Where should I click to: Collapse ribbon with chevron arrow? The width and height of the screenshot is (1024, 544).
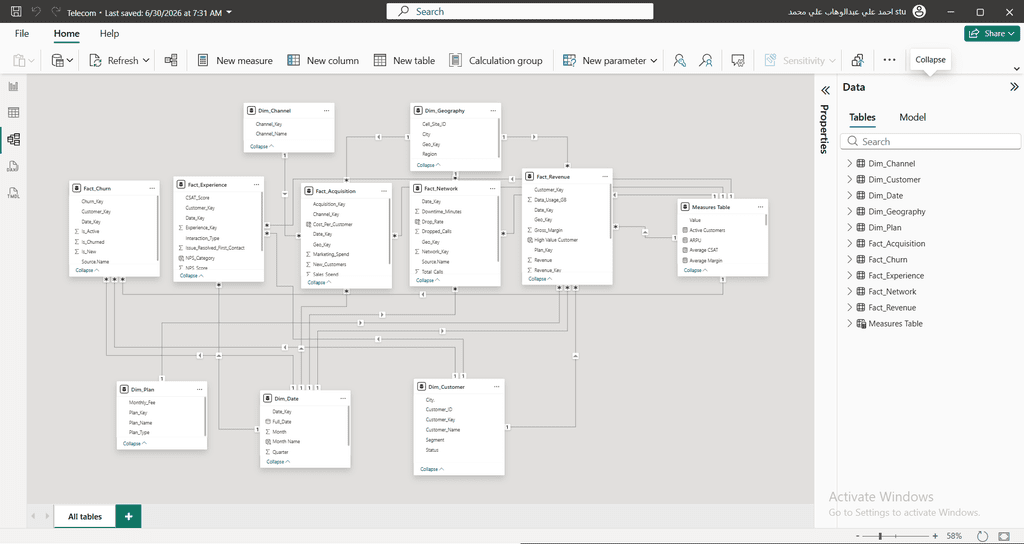pos(1016,69)
